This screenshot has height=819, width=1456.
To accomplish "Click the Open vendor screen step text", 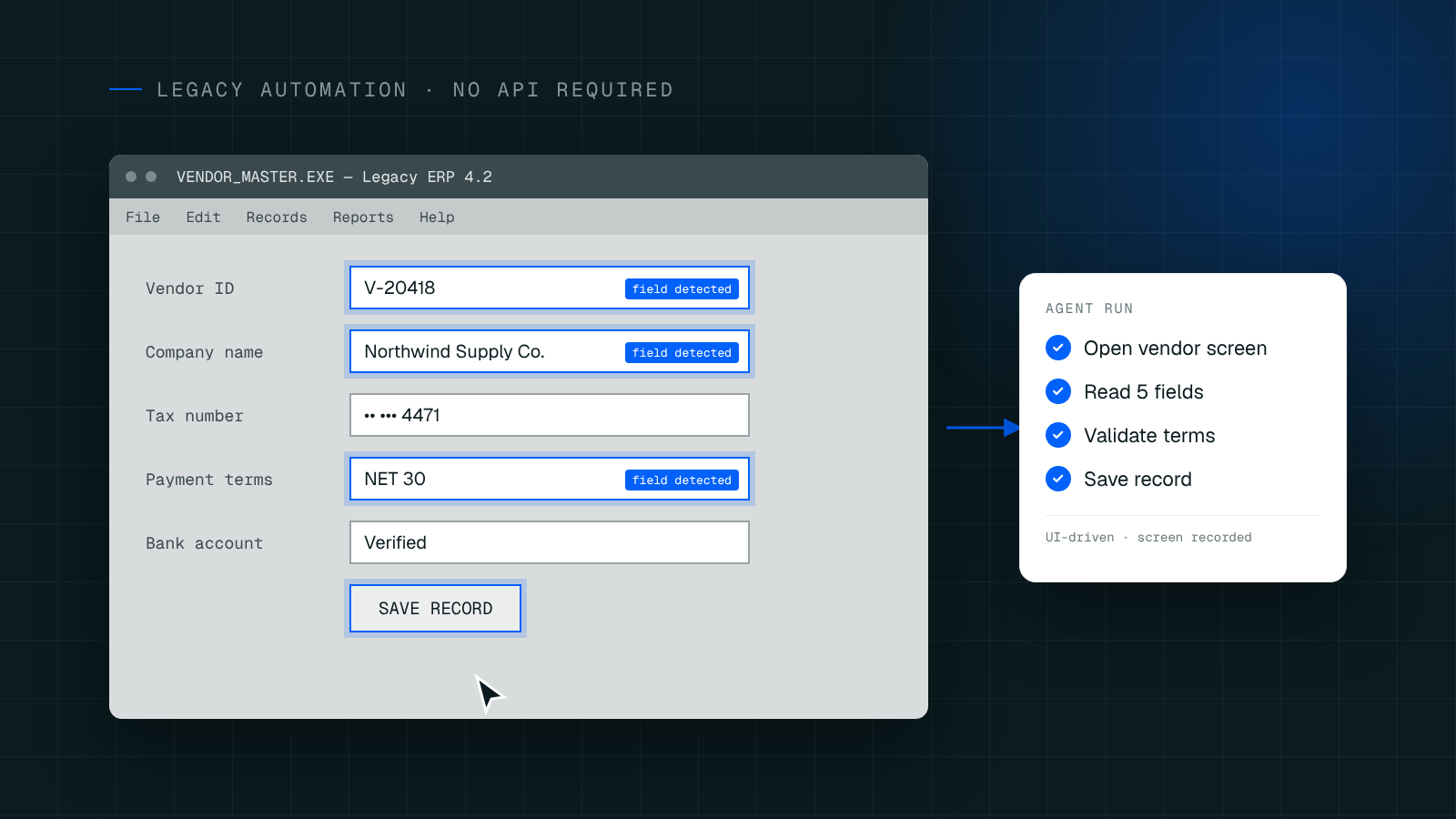I will point(1175,349).
